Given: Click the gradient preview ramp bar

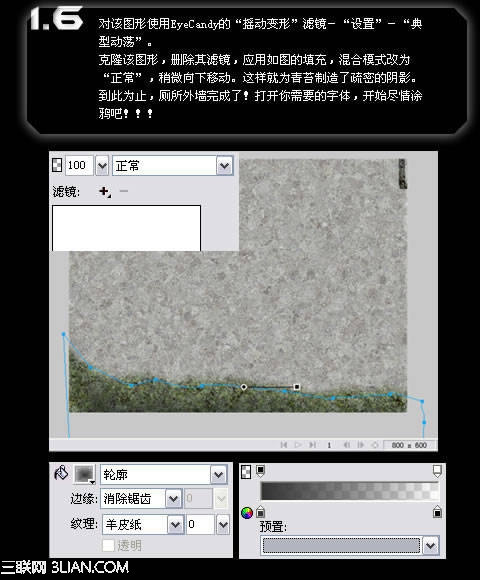Looking at the screenshot, I should coord(350,491).
